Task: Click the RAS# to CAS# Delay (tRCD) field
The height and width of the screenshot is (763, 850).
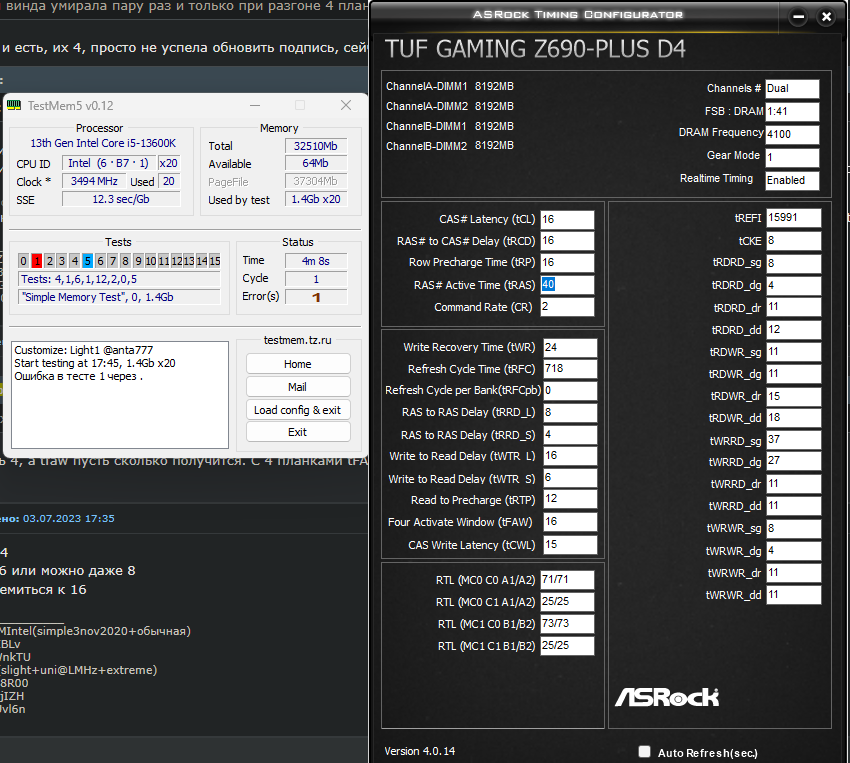Action: (567, 241)
